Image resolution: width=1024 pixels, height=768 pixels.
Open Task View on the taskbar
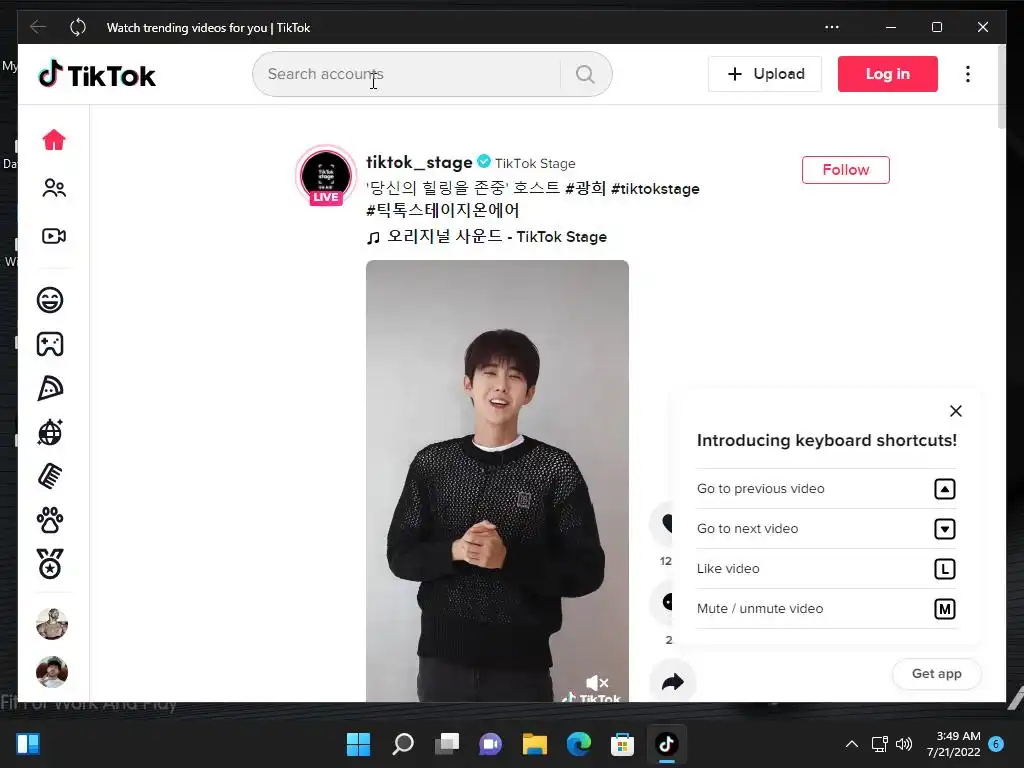click(447, 744)
